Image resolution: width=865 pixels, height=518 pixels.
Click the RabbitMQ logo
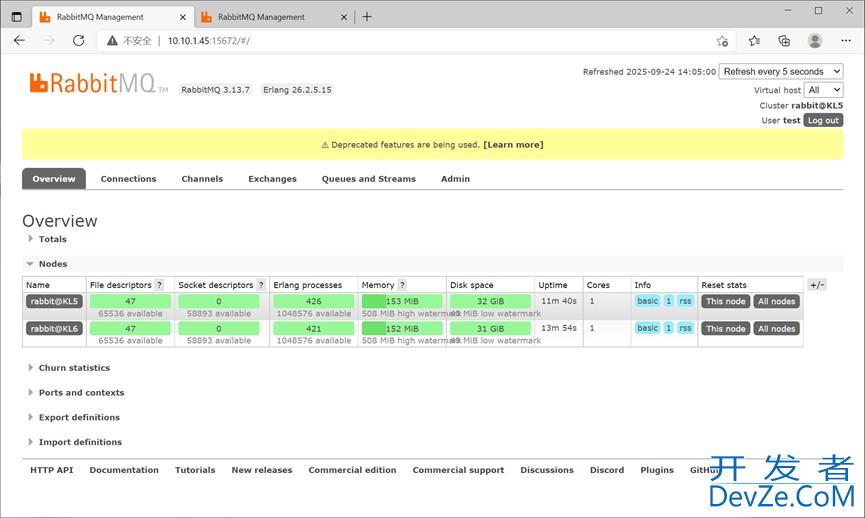point(98,83)
